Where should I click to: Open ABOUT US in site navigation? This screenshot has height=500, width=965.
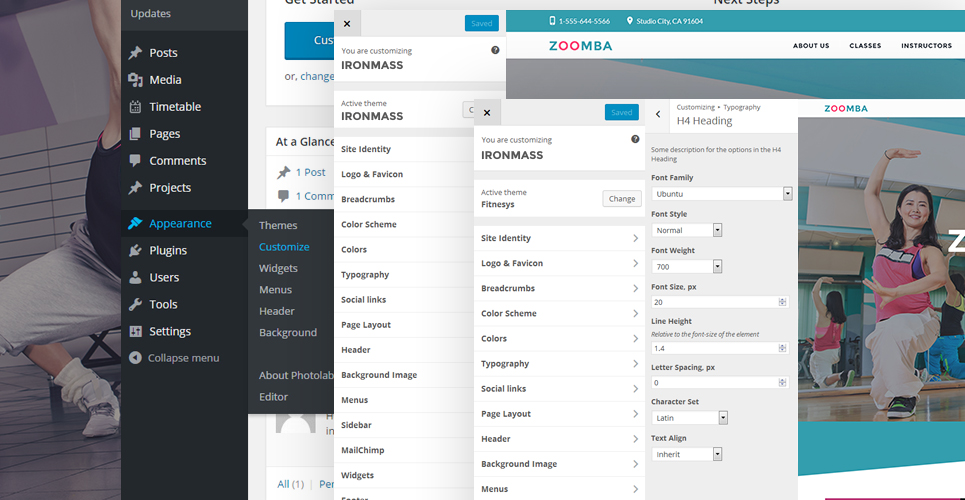[x=811, y=46]
